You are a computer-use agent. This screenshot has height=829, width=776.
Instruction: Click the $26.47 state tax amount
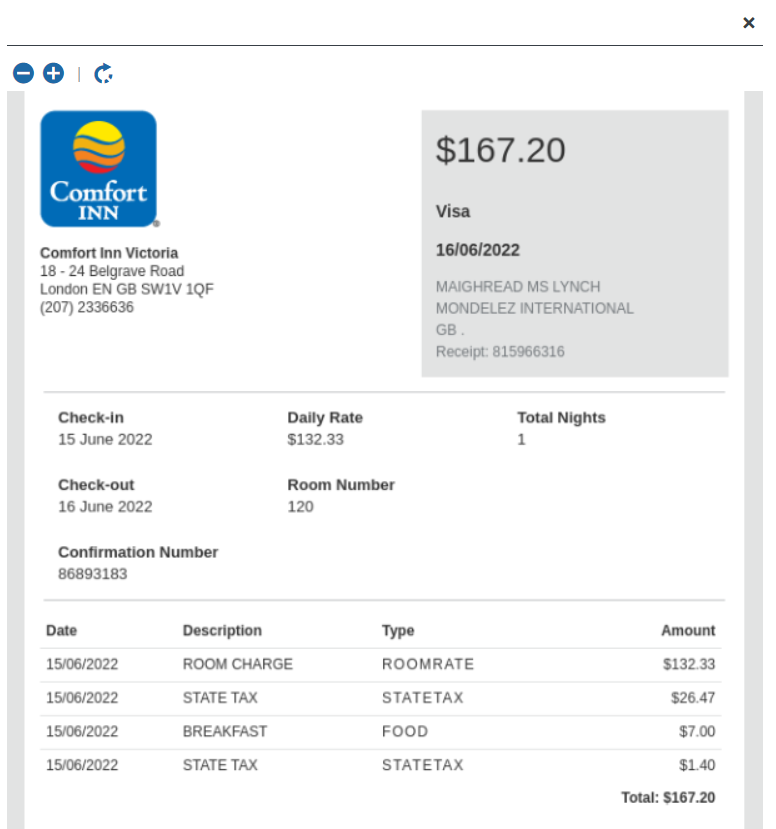tap(693, 698)
